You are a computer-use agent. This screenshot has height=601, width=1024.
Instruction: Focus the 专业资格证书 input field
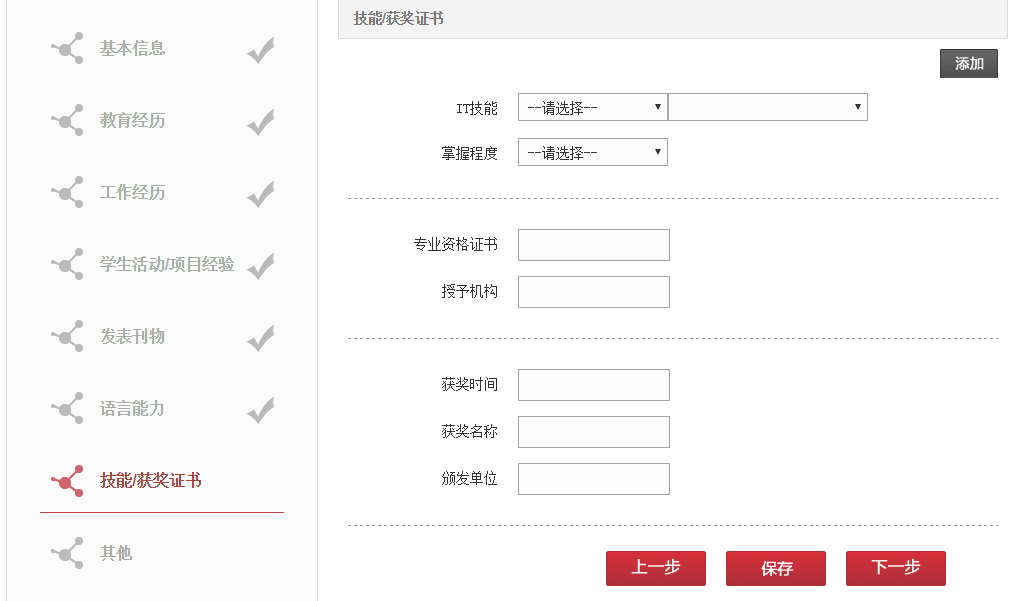(594, 245)
